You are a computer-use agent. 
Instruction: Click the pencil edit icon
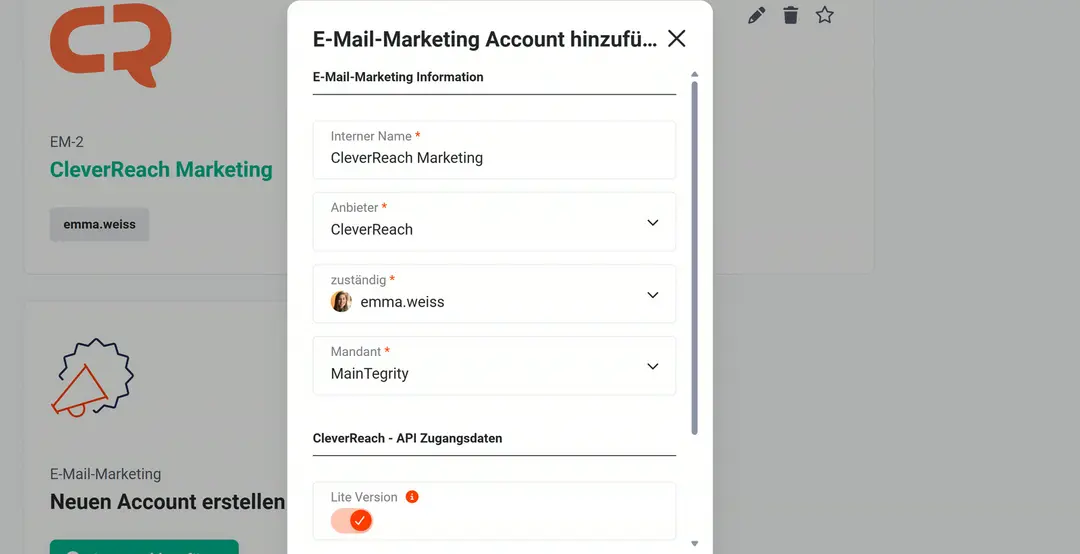coord(756,15)
